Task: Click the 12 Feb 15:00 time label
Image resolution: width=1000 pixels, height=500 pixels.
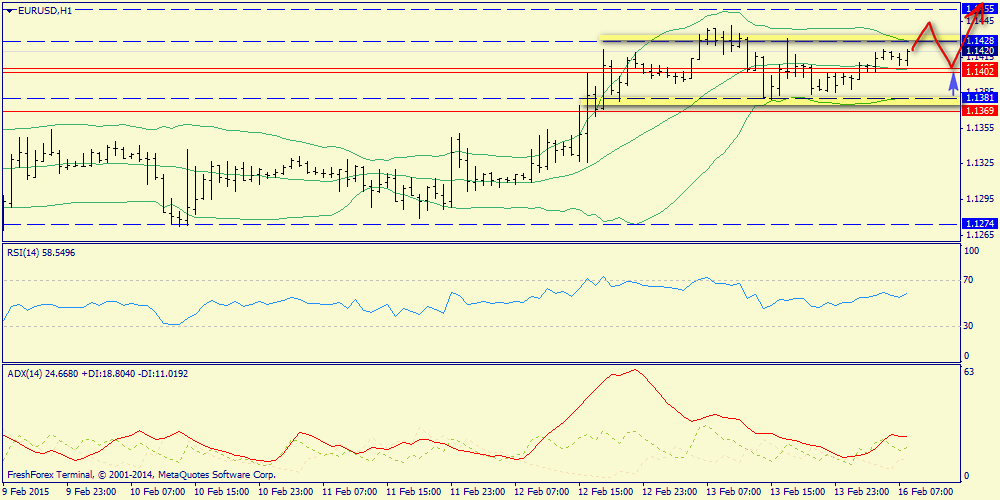Action: point(605,492)
